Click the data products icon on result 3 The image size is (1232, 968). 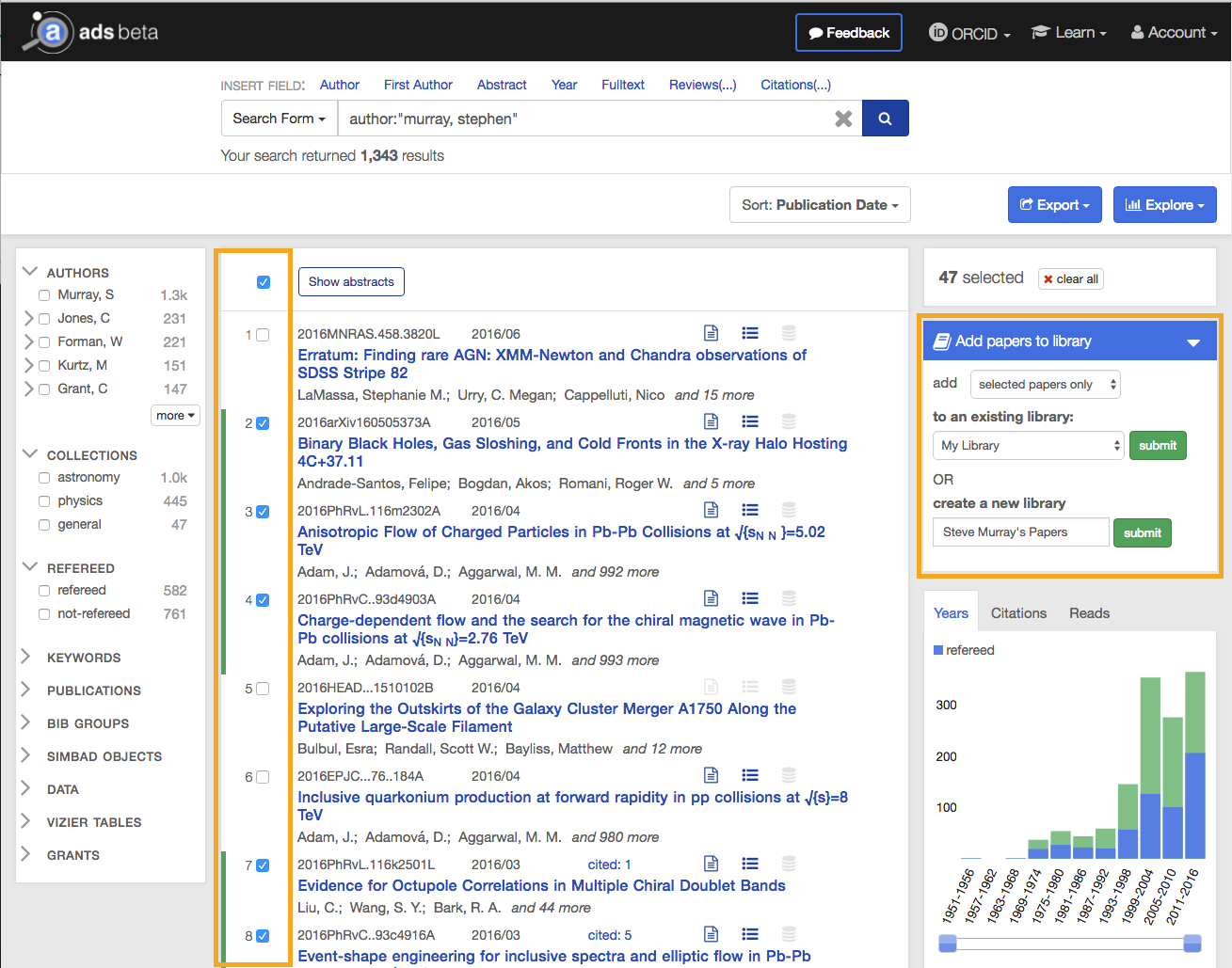coord(789,509)
